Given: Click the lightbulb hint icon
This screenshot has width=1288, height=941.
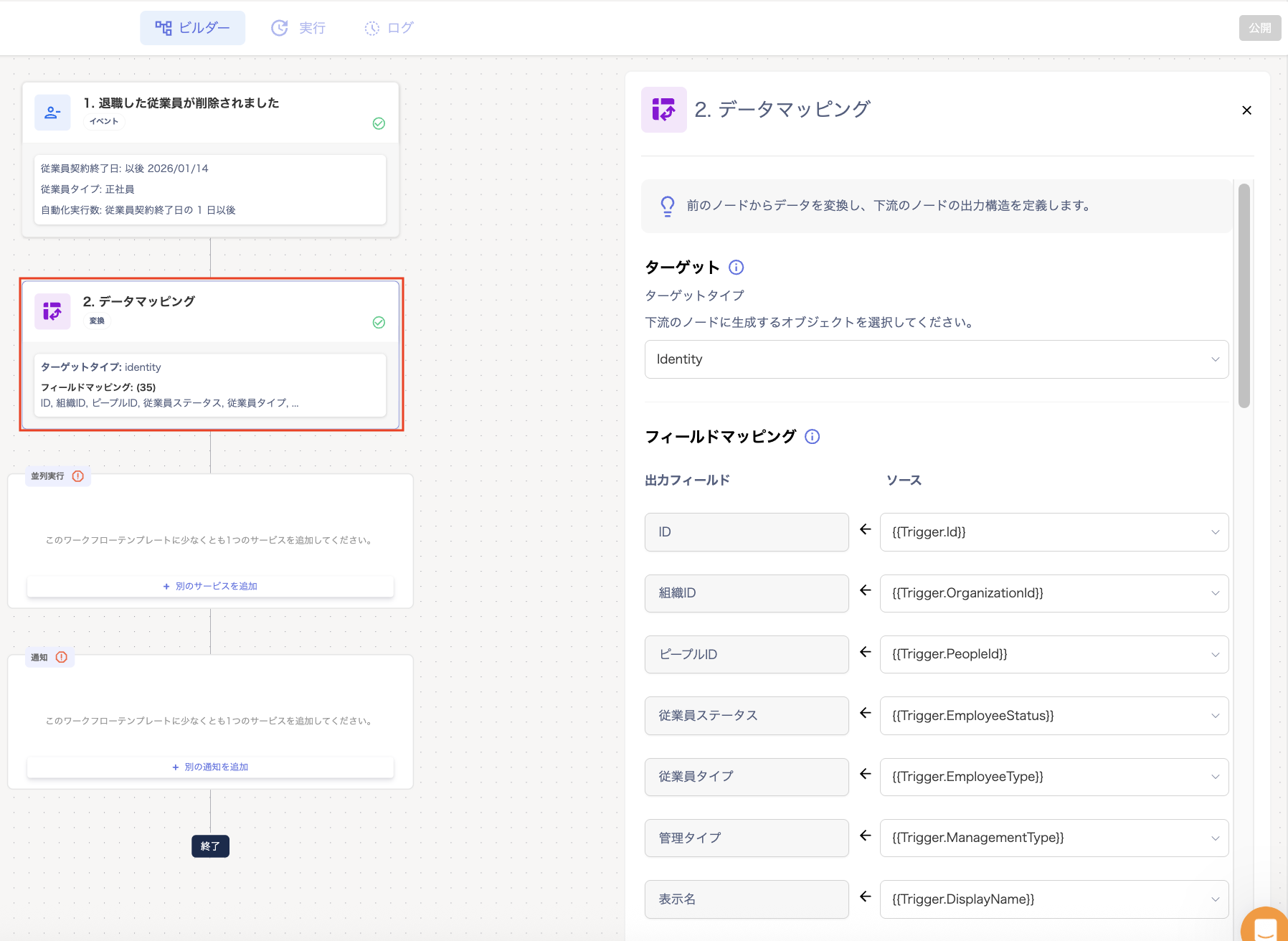Looking at the screenshot, I should coord(667,206).
